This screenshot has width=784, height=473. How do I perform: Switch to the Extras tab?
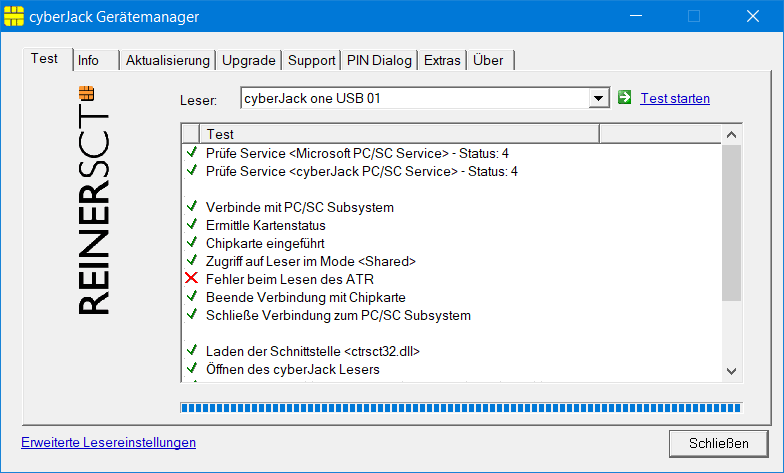pyautogui.click(x=442, y=60)
